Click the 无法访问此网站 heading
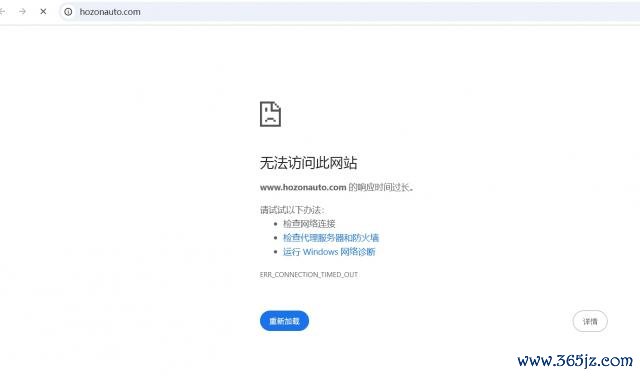The height and width of the screenshot is (376, 640). click(x=309, y=163)
